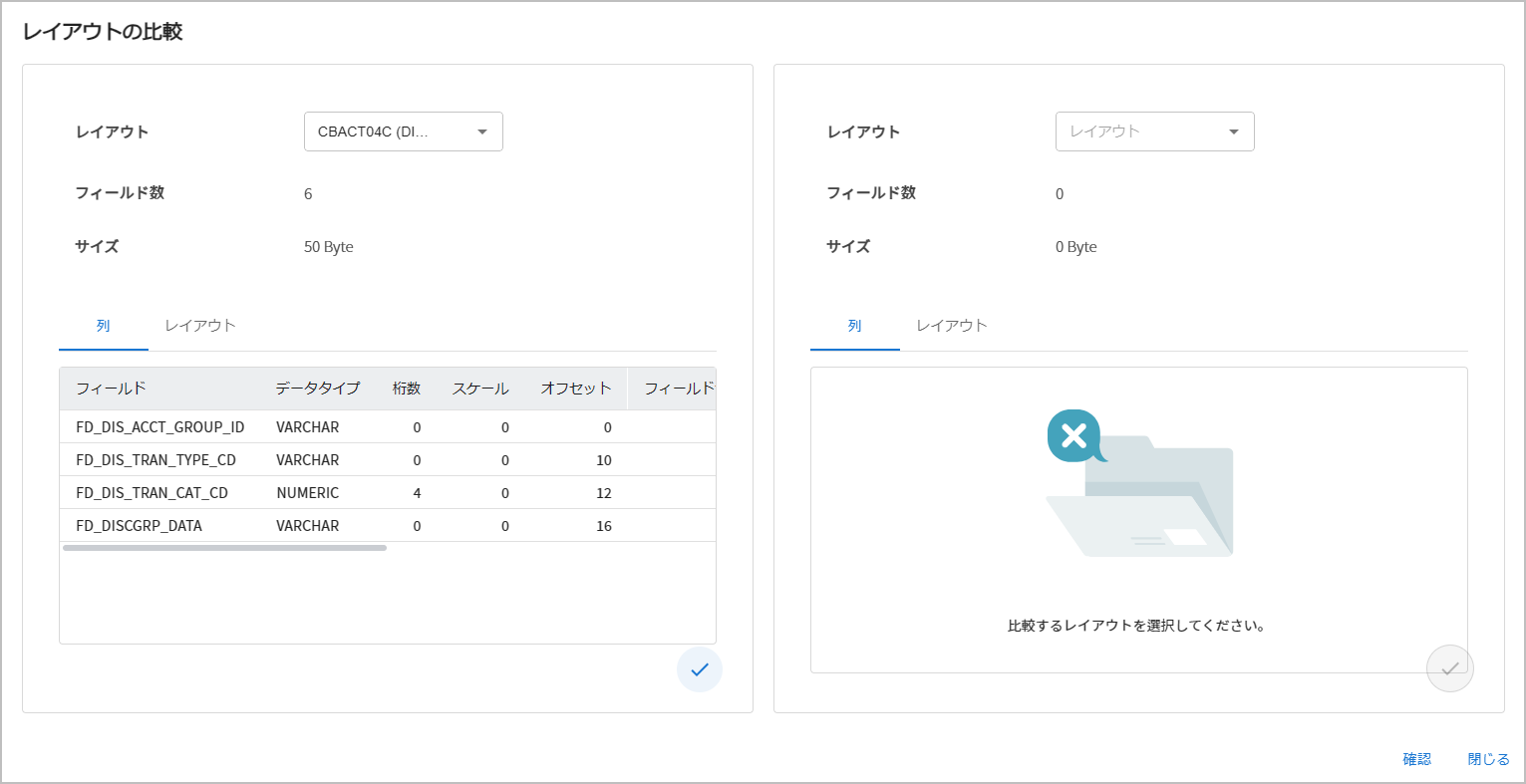The image size is (1526, 784).
Task: Click the 桁数 column header
Action: [x=407, y=389]
